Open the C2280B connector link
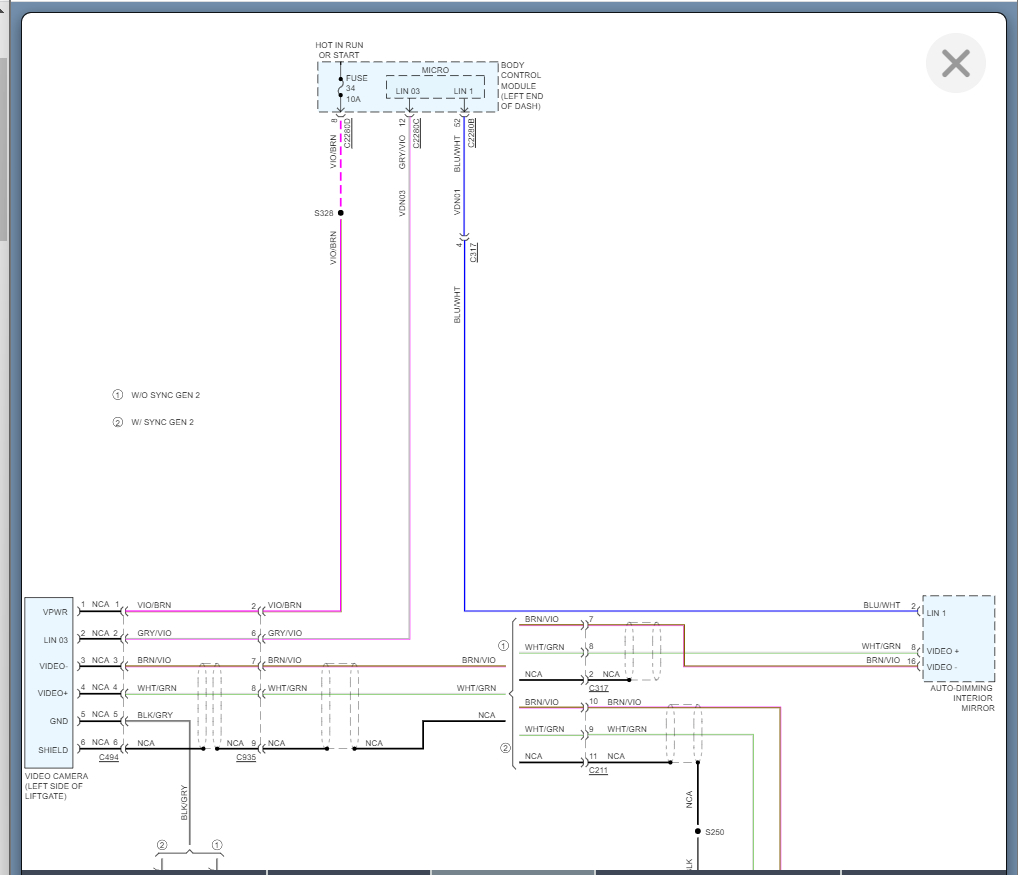 tap(471, 133)
